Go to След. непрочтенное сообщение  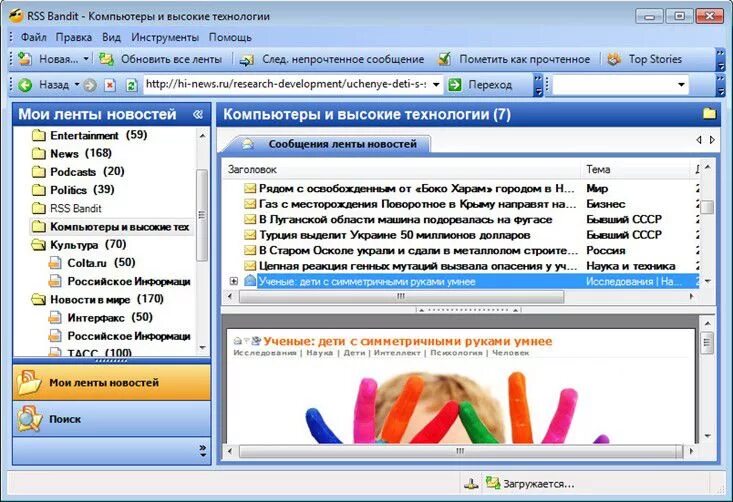tap(332, 59)
